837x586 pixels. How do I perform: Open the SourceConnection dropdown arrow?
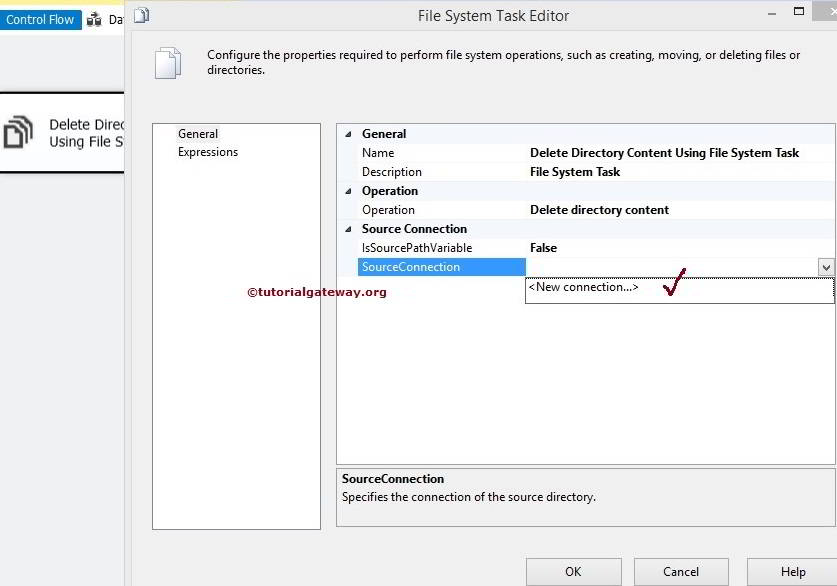pyautogui.click(x=826, y=266)
